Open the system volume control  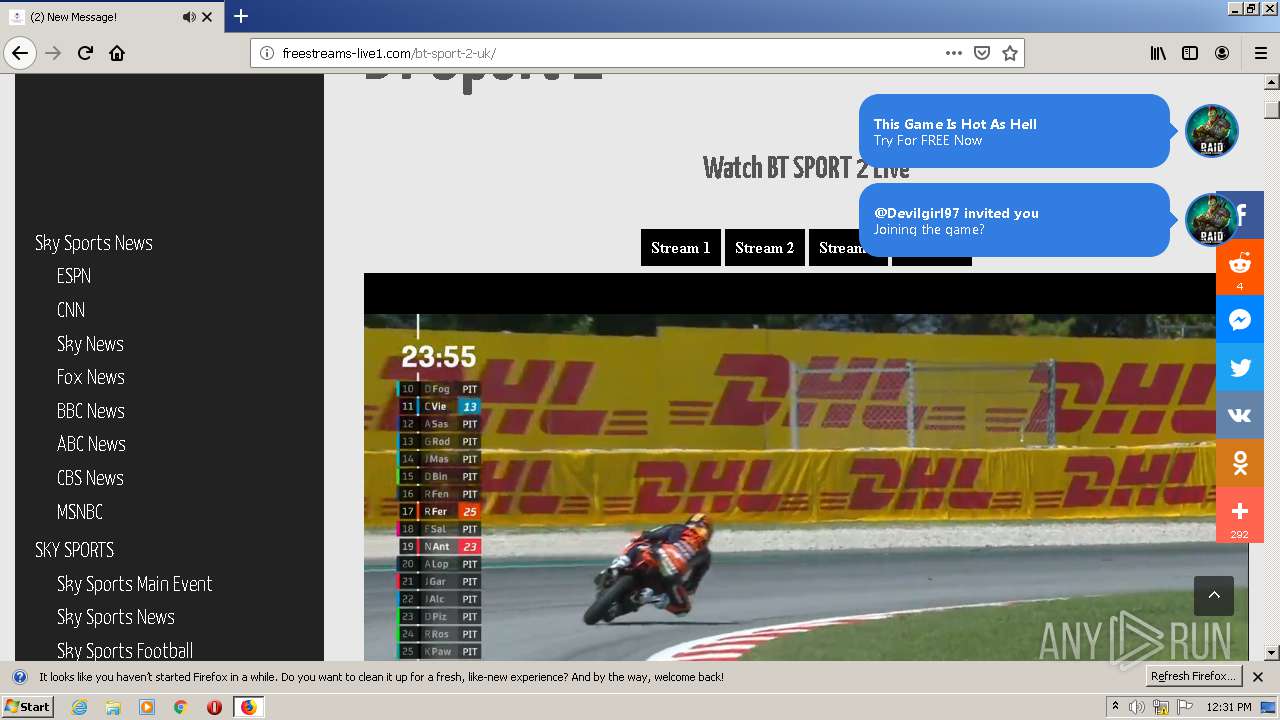click(x=1137, y=707)
